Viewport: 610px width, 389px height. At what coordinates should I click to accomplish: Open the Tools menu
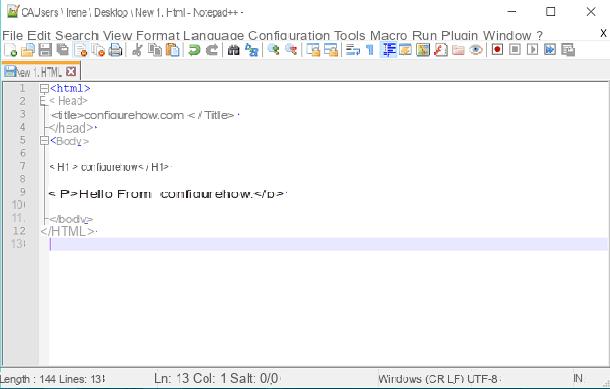pyautogui.click(x=350, y=35)
